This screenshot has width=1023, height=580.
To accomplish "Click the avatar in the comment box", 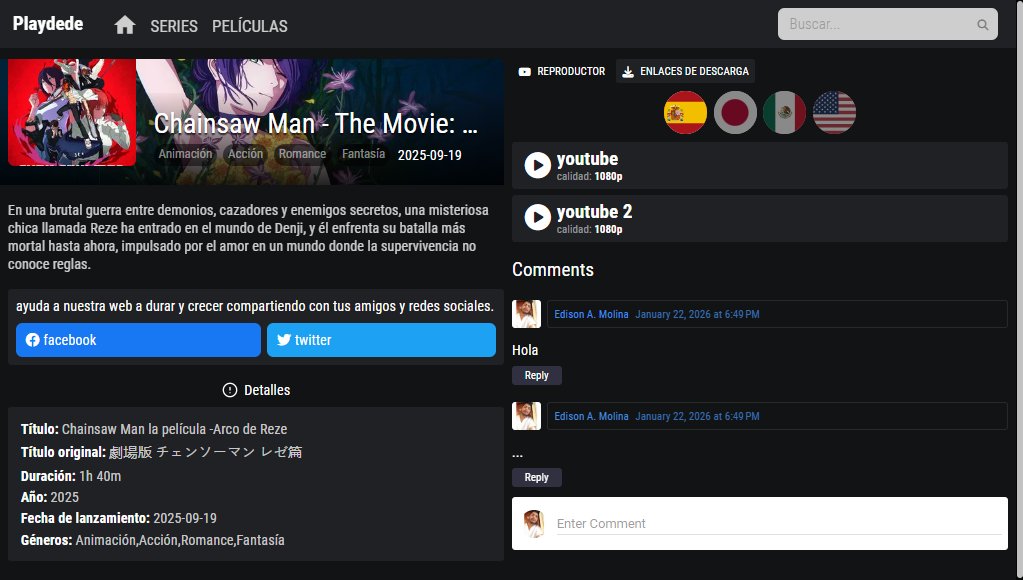I will tap(534, 523).
